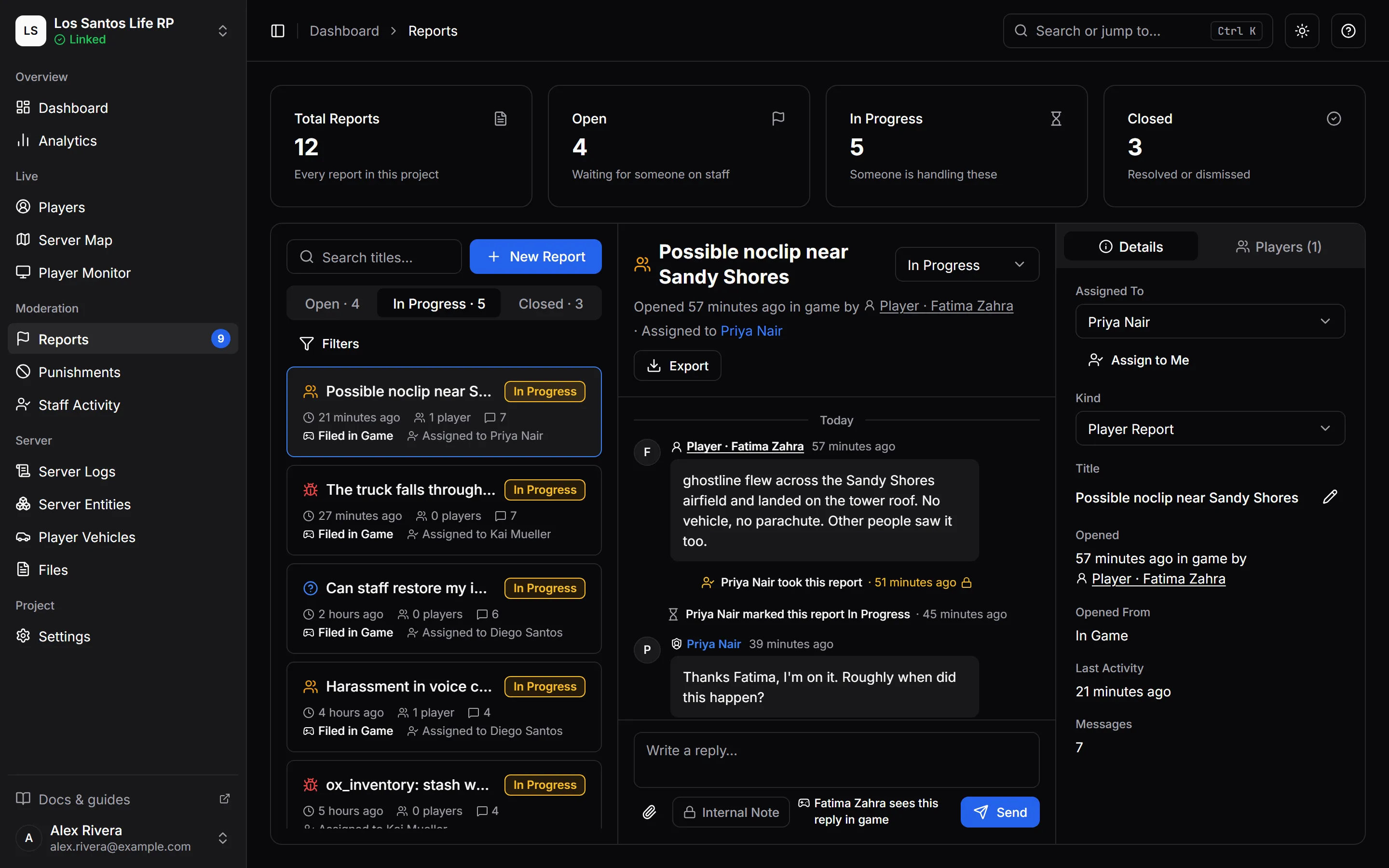Image resolution: width=1389 pixels, height=868 pixels.
Task: Switch to the Open · 4 tab
Action: (x=332, y=303)
